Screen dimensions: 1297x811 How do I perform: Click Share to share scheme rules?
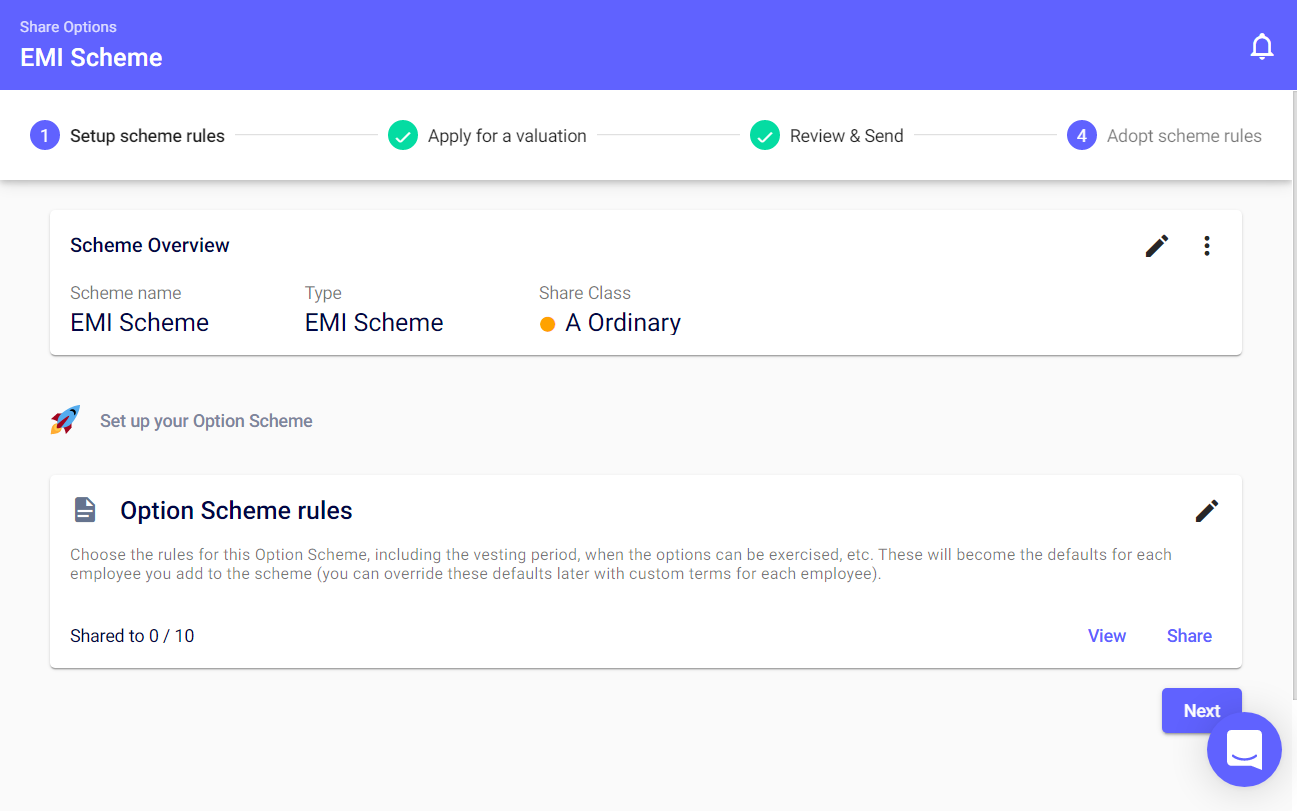click(x=1189, y=635)
